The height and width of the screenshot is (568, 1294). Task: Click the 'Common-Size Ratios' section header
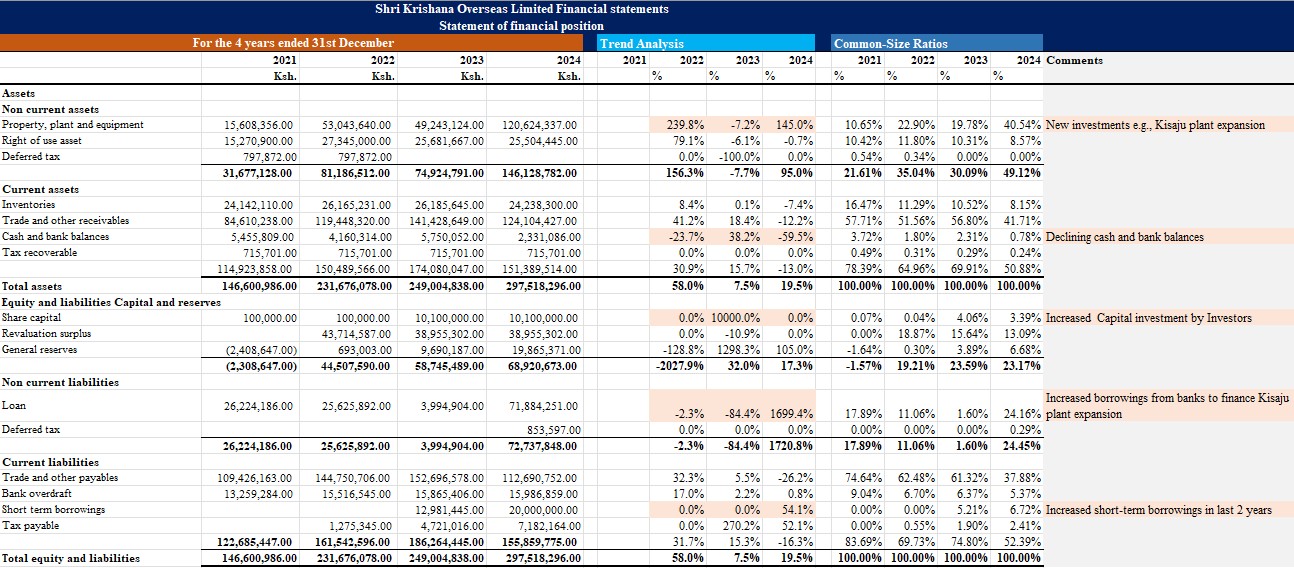(x=892, y=43)
